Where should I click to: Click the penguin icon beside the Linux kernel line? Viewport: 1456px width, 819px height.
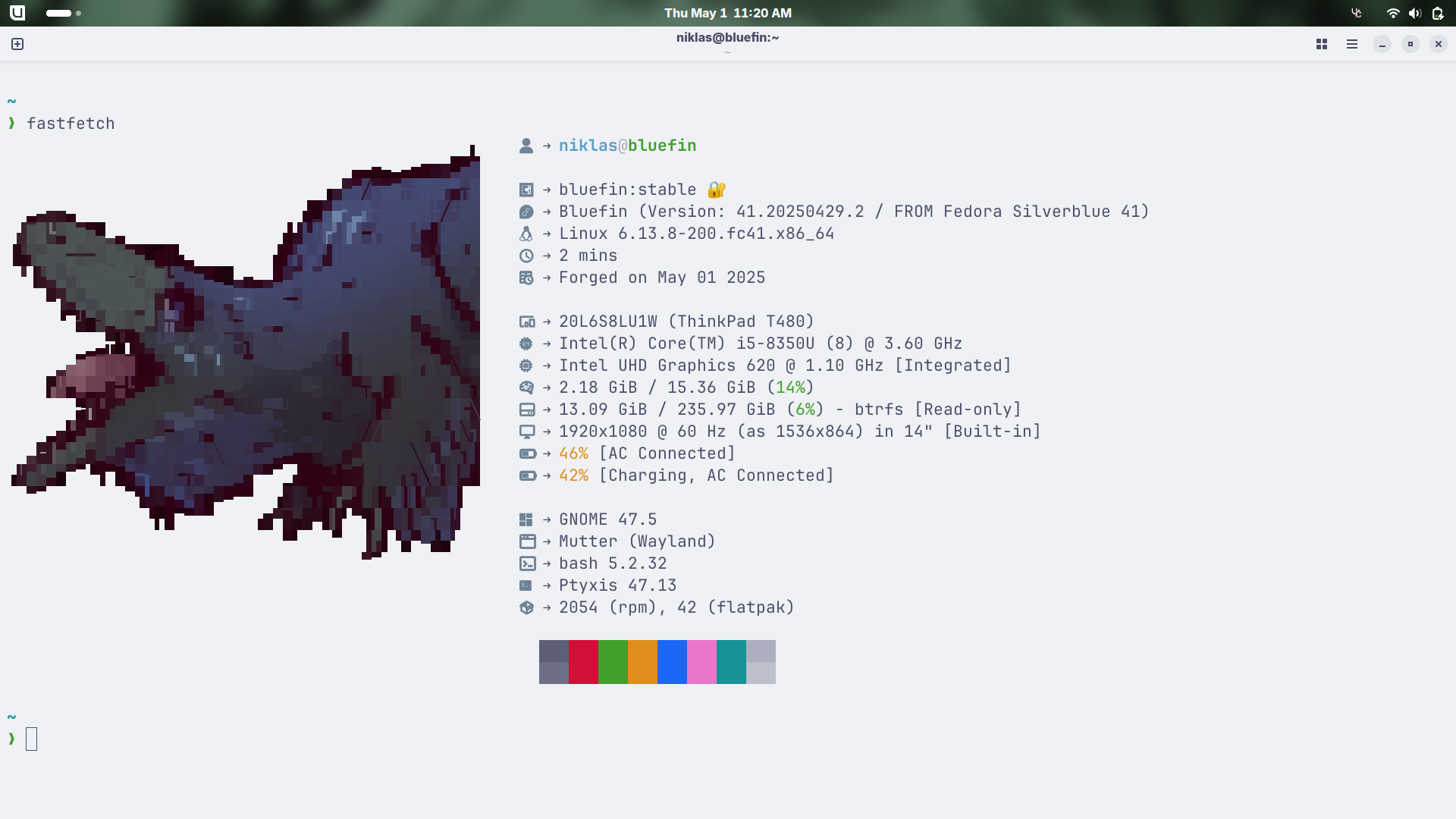tap(526, 234)
